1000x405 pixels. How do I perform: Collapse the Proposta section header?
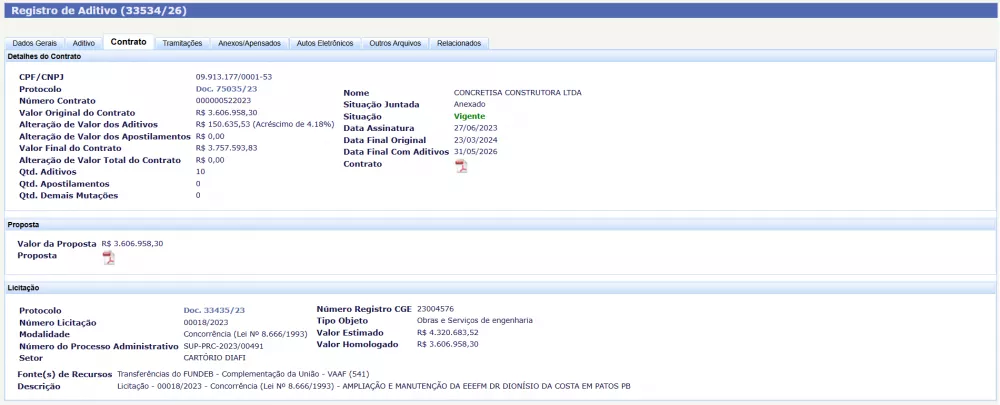(24, 225)
